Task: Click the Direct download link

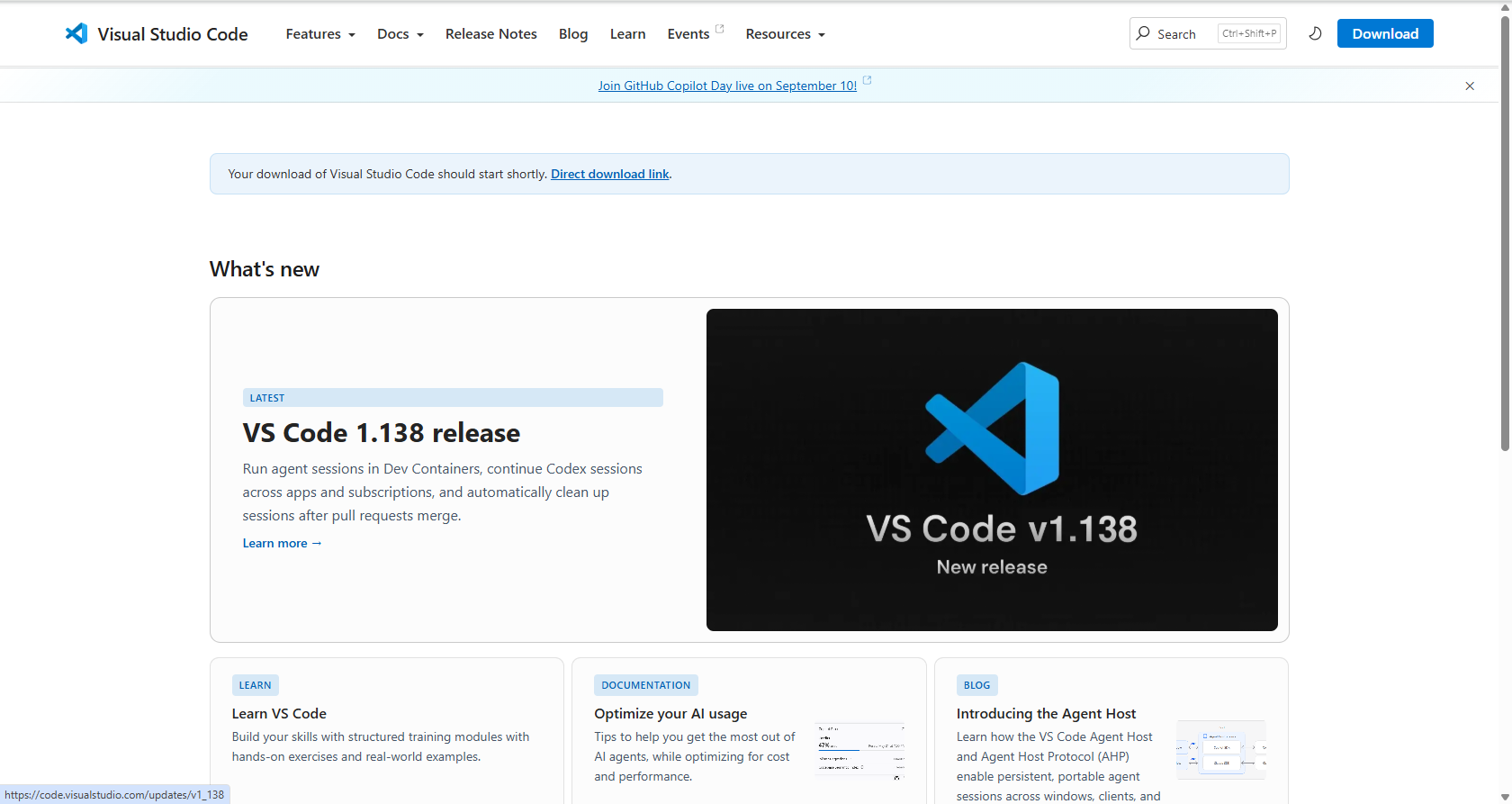Action: 610,174
